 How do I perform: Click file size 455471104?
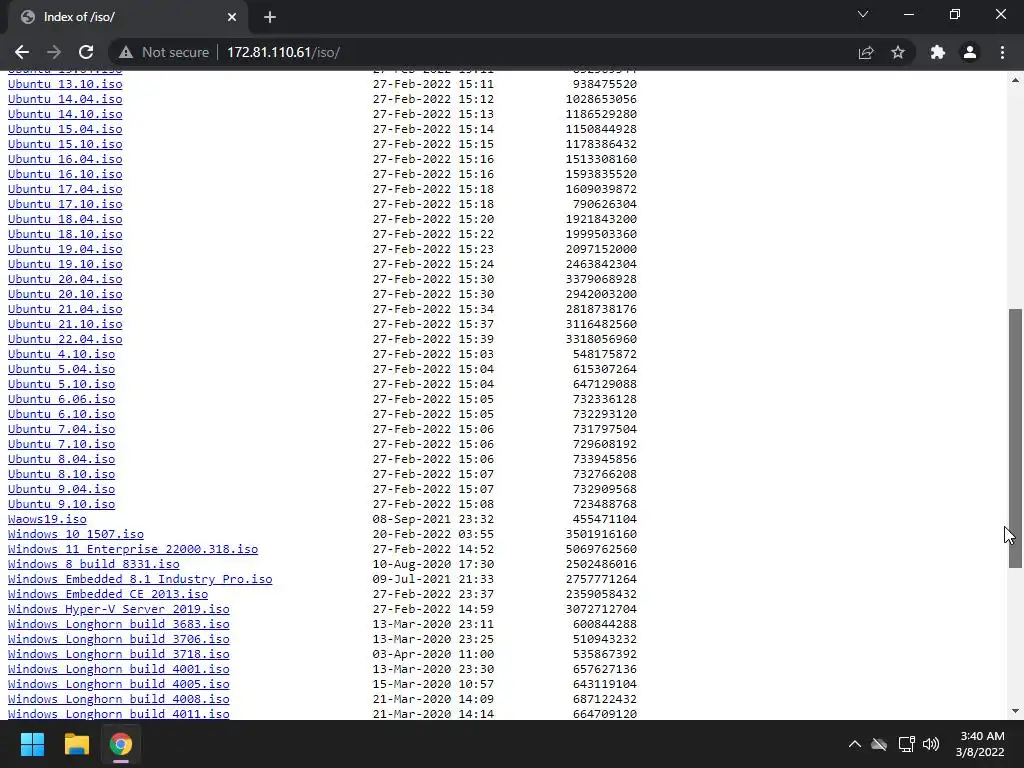(x=605, y=520)
